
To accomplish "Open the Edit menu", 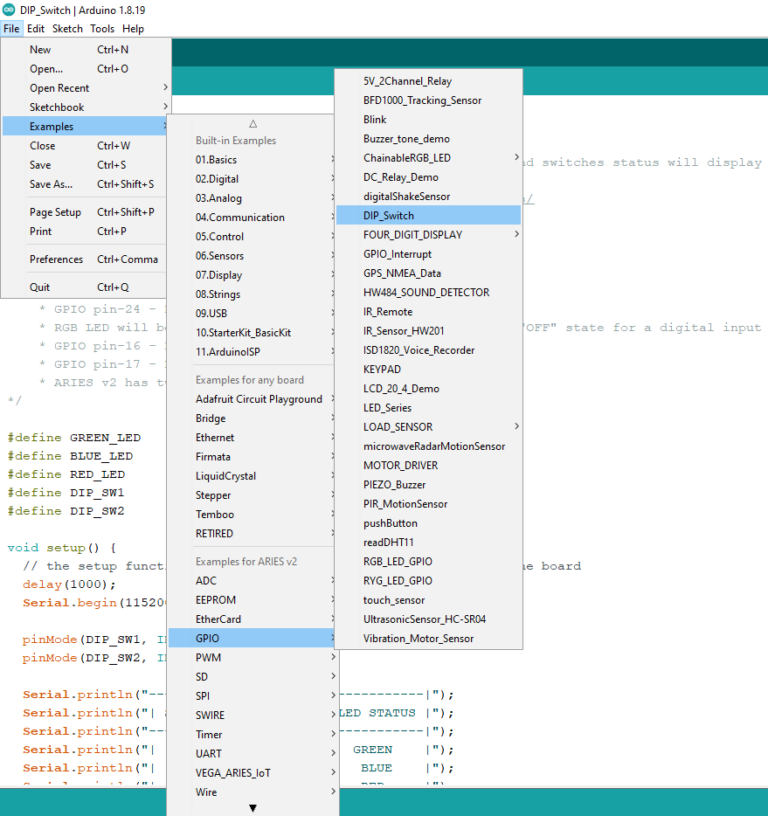I will click(x=35, y=29).
